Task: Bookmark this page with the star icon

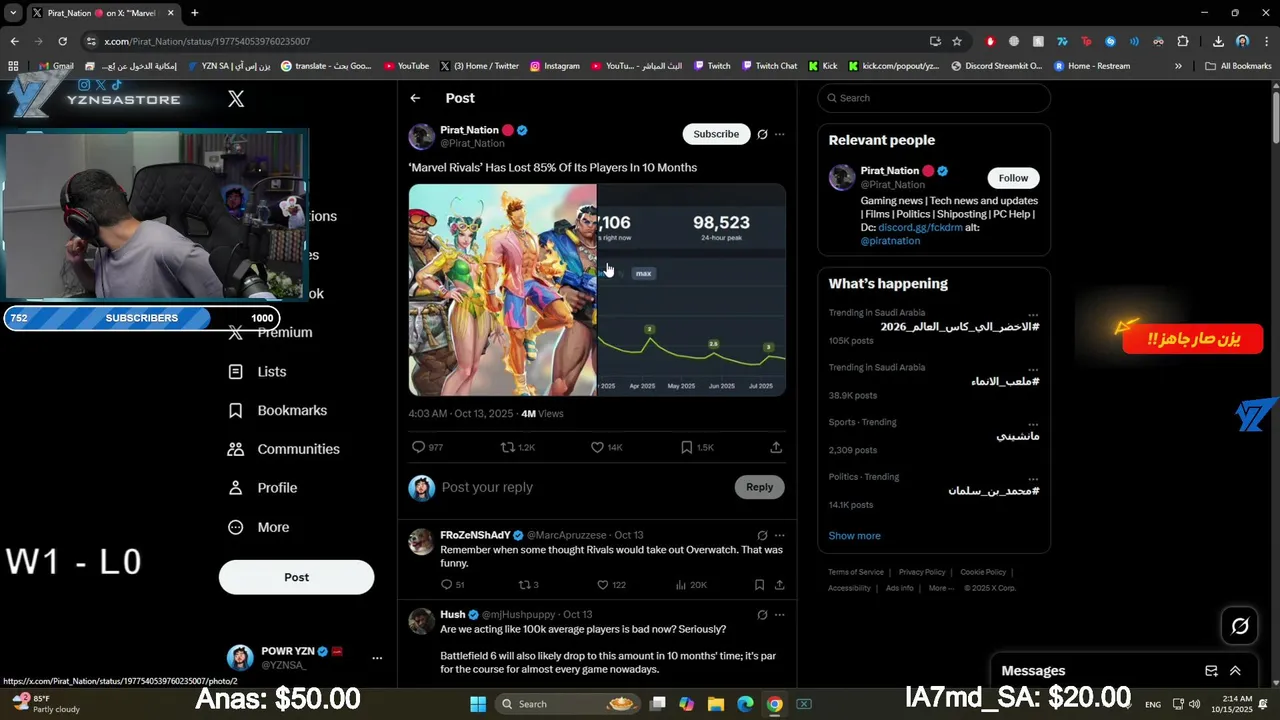Action: 957,41
